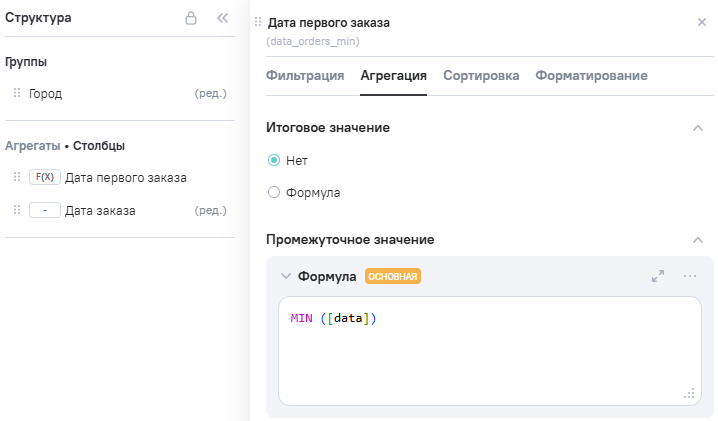The image size is (718, 421).
Task: Collapse the Структура panel with double chevron
Action: 223,18
